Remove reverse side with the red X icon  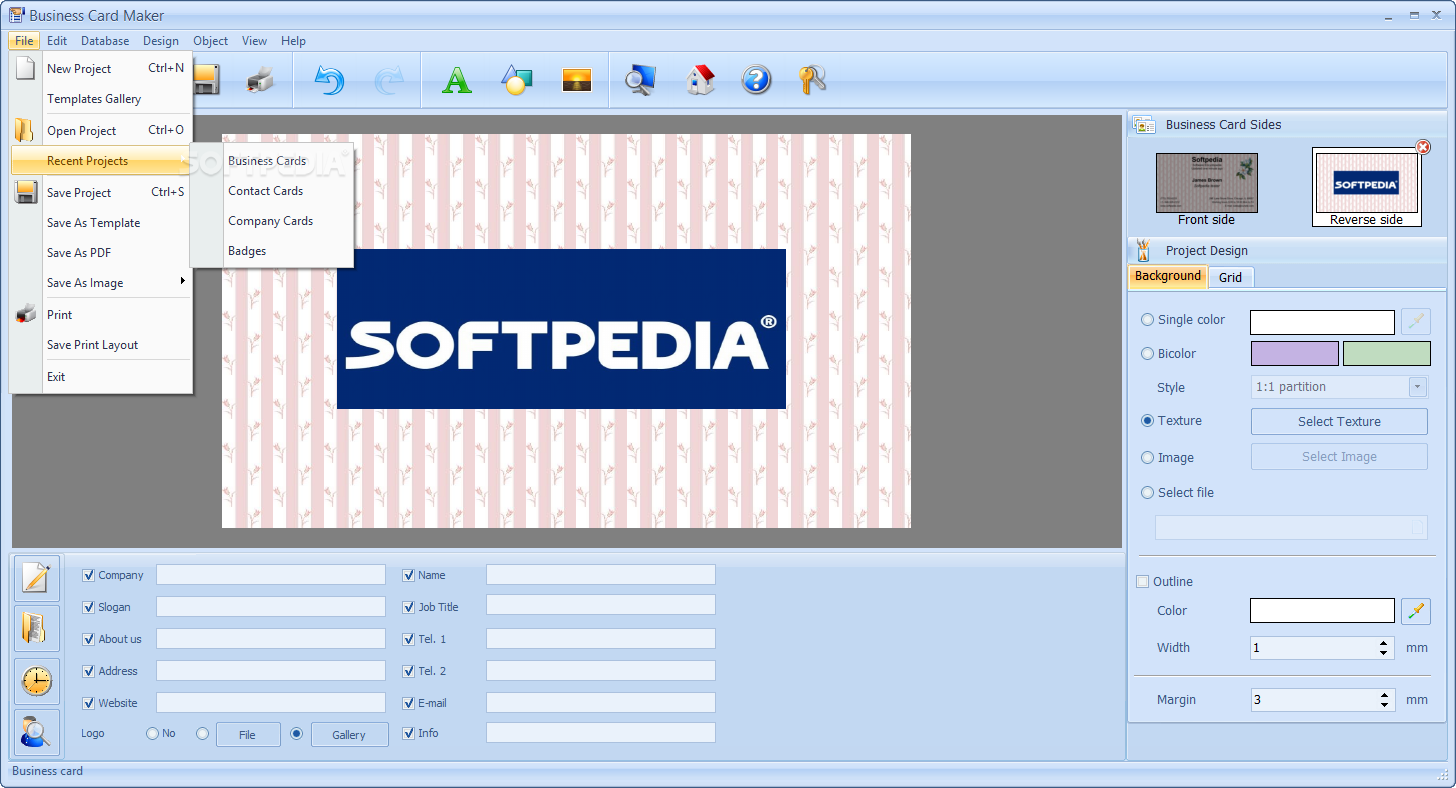(1423, 147)
